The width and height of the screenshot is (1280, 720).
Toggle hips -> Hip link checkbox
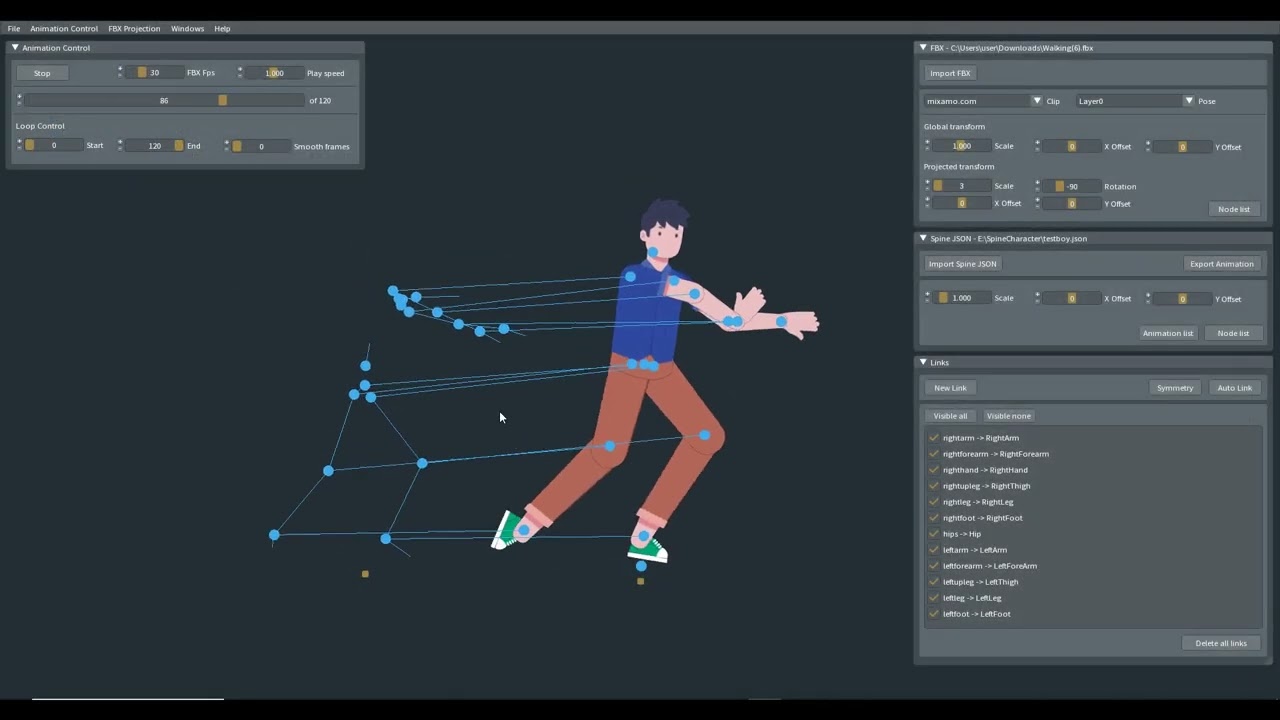pos(934,534)
